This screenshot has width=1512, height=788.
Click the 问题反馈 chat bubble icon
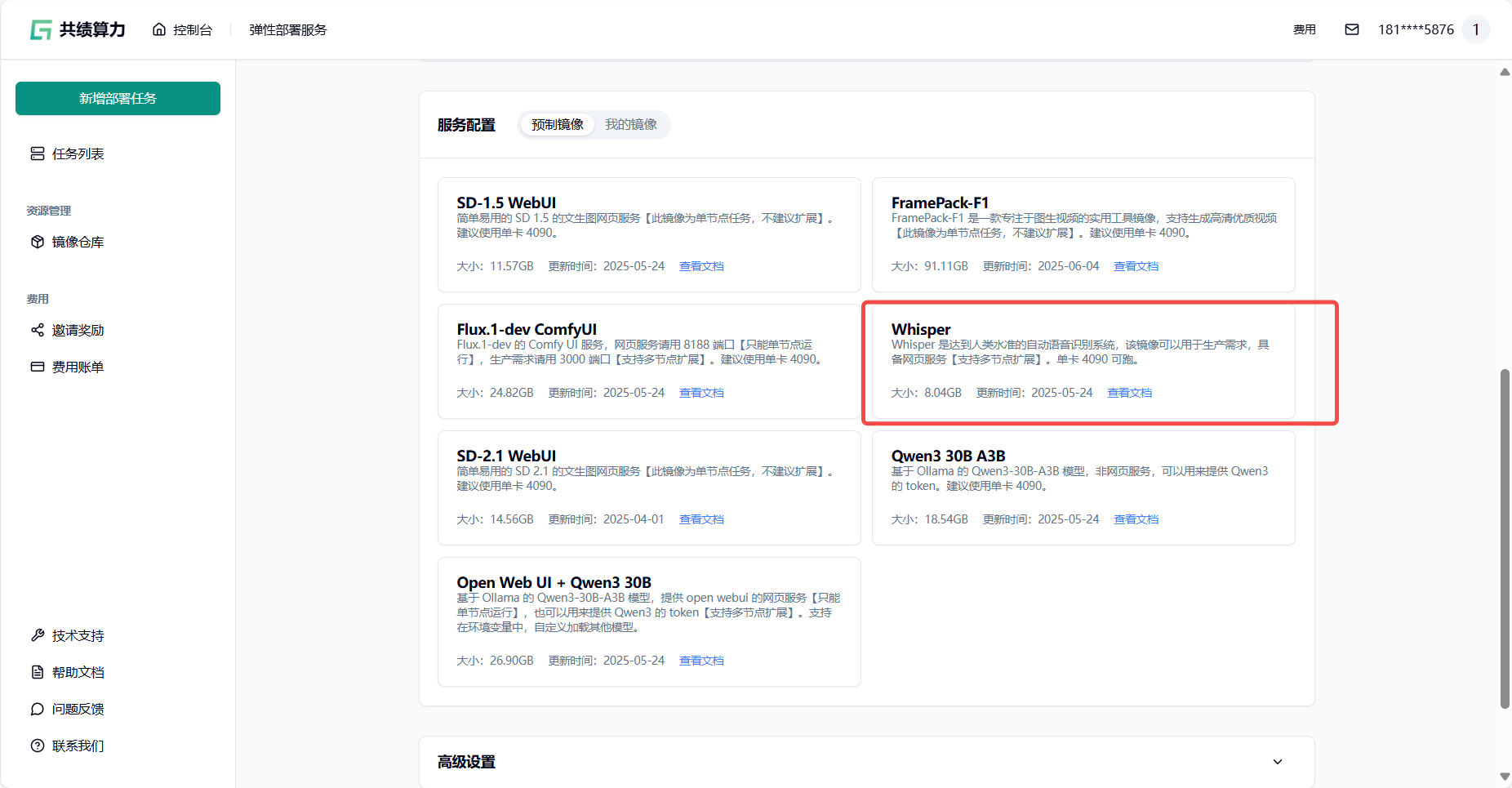pos(38,710)
